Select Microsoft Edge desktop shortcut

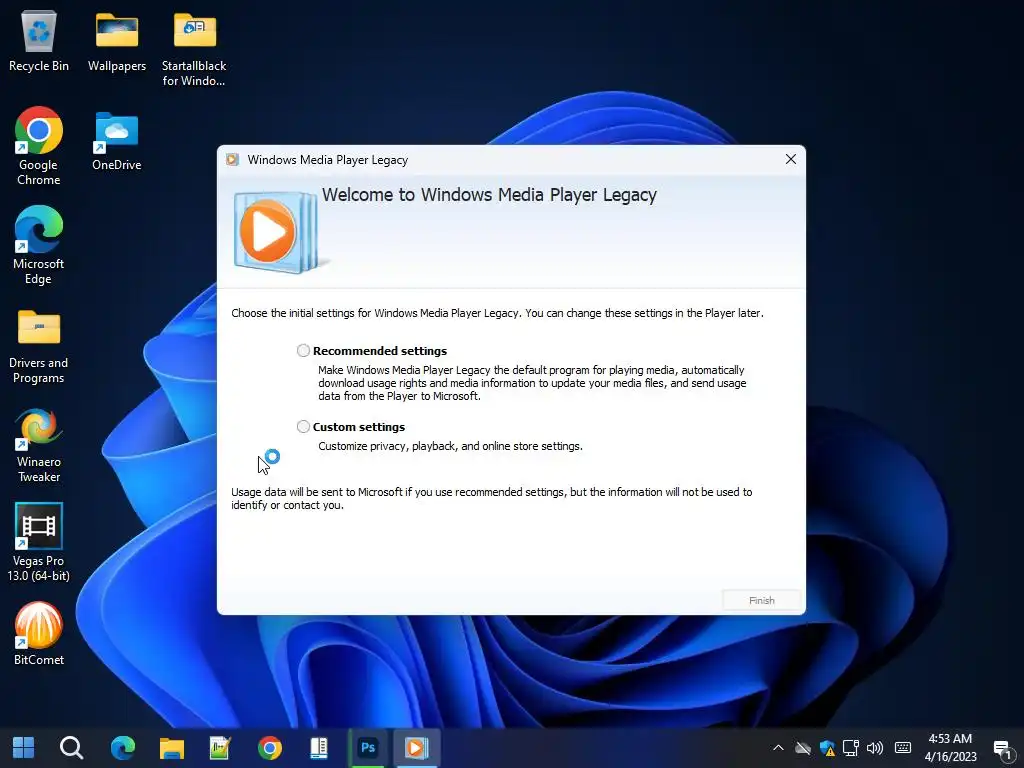click(x=39, y=246)
